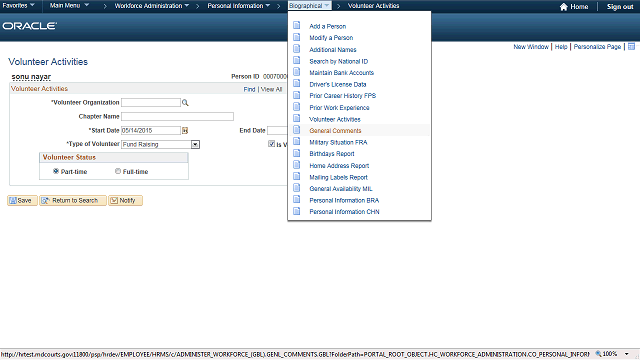This screenshot has width=640, height=360.
Task: Open the Volunteer Organization lookup magnifier
Action: point(185,102)
